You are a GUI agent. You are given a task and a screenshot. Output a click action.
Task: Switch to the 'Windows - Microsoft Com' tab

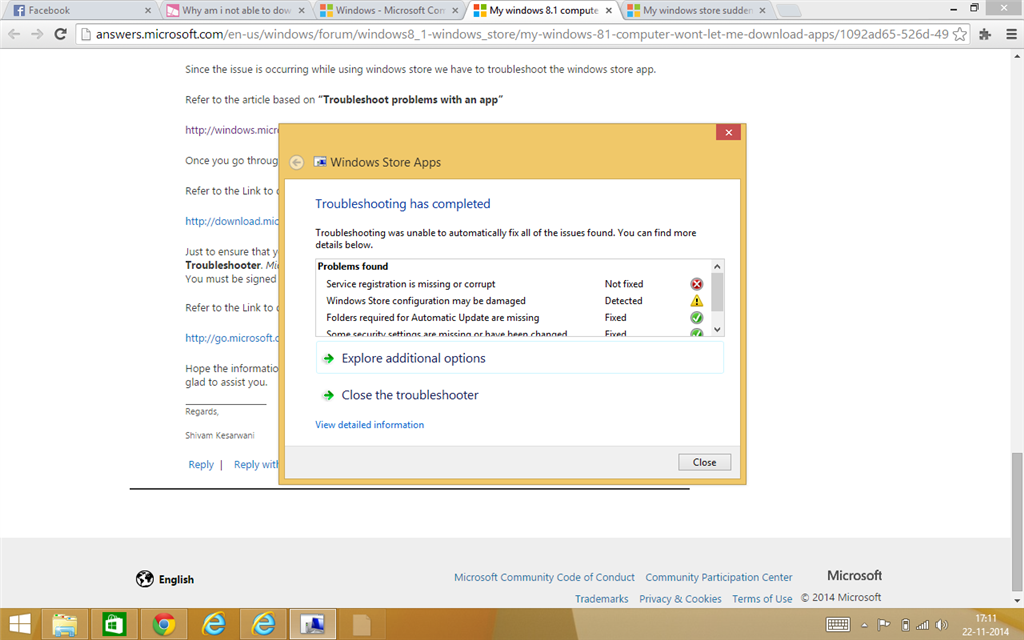390,10
